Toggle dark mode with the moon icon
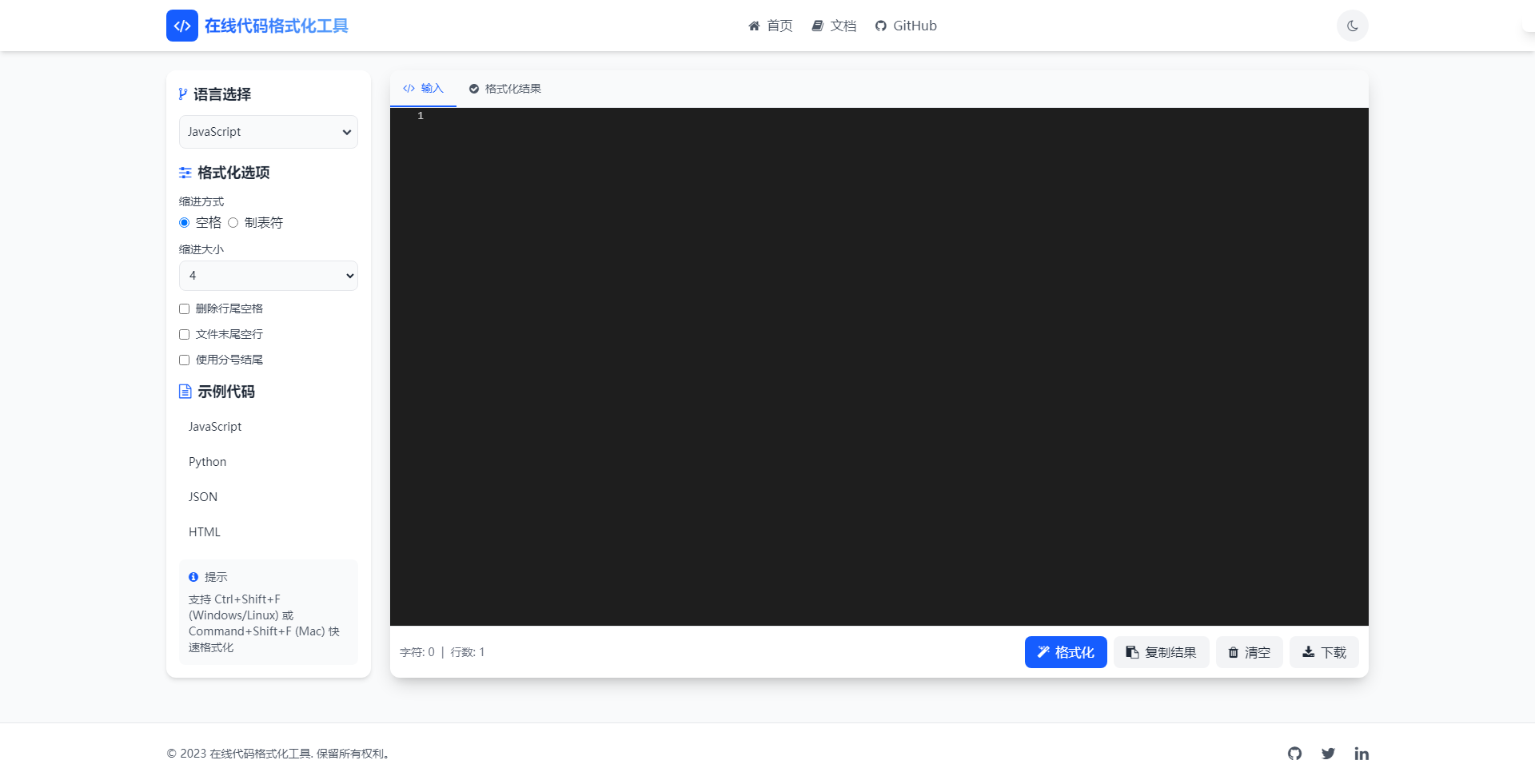This screenshot has width=1535, height=784. [1352, 26]
